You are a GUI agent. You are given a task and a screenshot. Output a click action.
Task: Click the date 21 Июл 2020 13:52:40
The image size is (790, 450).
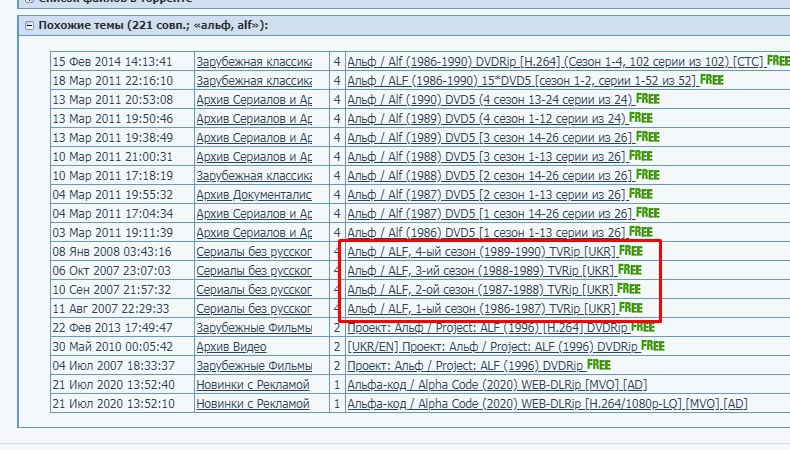(x=113, y=384)
